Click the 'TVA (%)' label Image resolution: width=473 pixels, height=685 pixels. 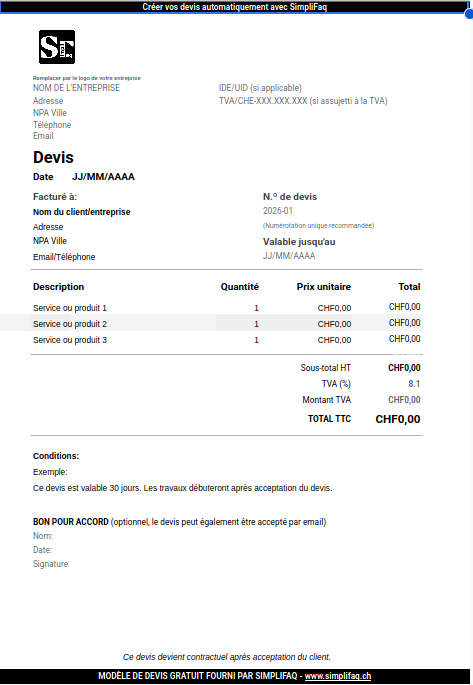[x=336, y=384]
